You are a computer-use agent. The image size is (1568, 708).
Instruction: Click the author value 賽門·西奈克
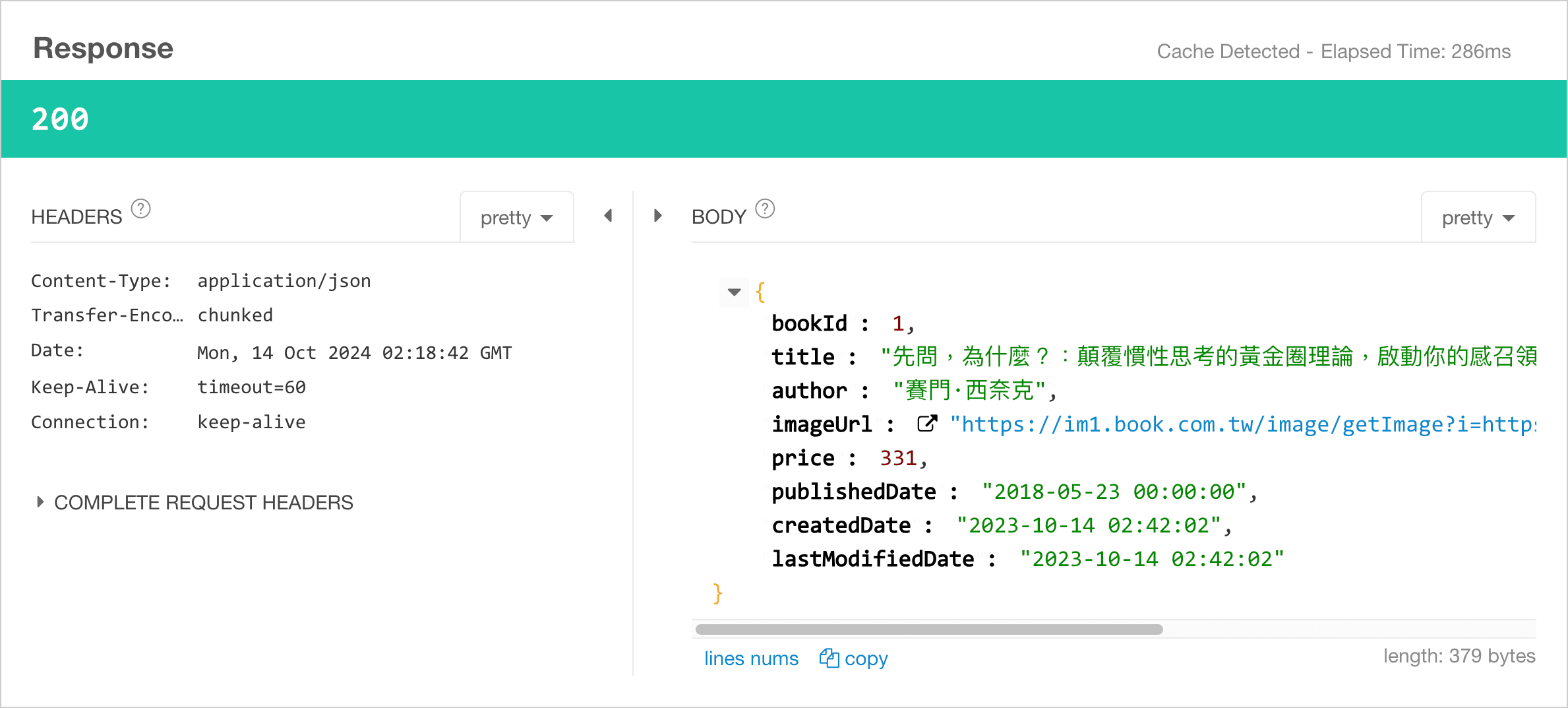pyautogui.click(x=969, y=391)
